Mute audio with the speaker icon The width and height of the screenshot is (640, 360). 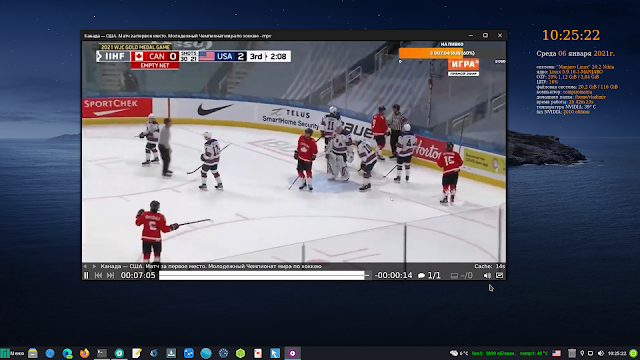click(487, 276)
